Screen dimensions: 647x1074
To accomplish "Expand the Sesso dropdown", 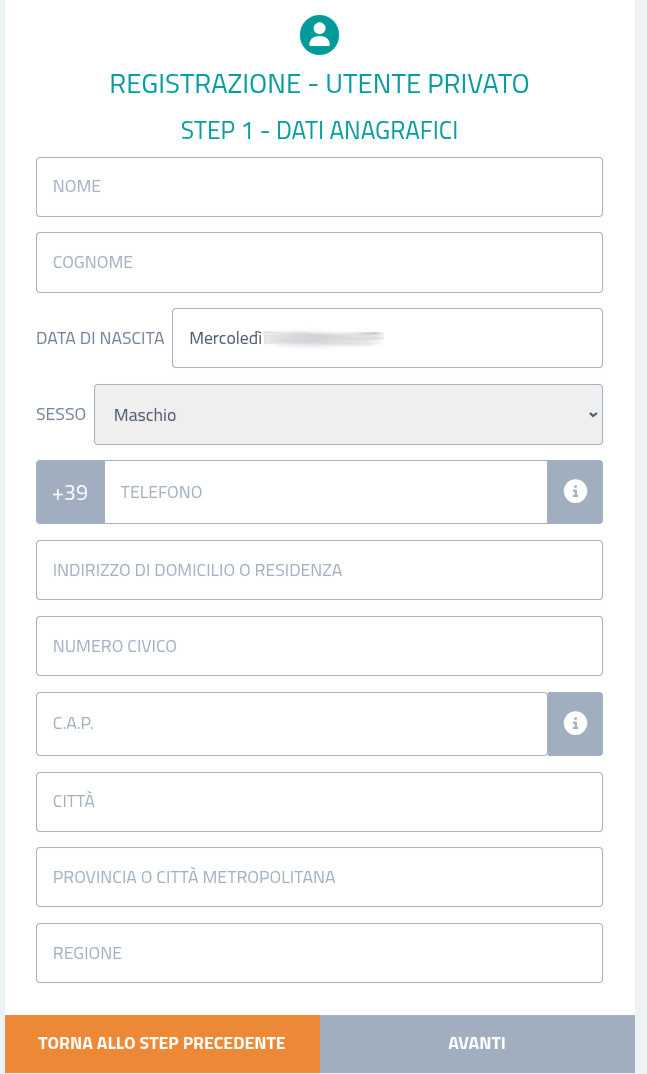I will tap(348, 414).
